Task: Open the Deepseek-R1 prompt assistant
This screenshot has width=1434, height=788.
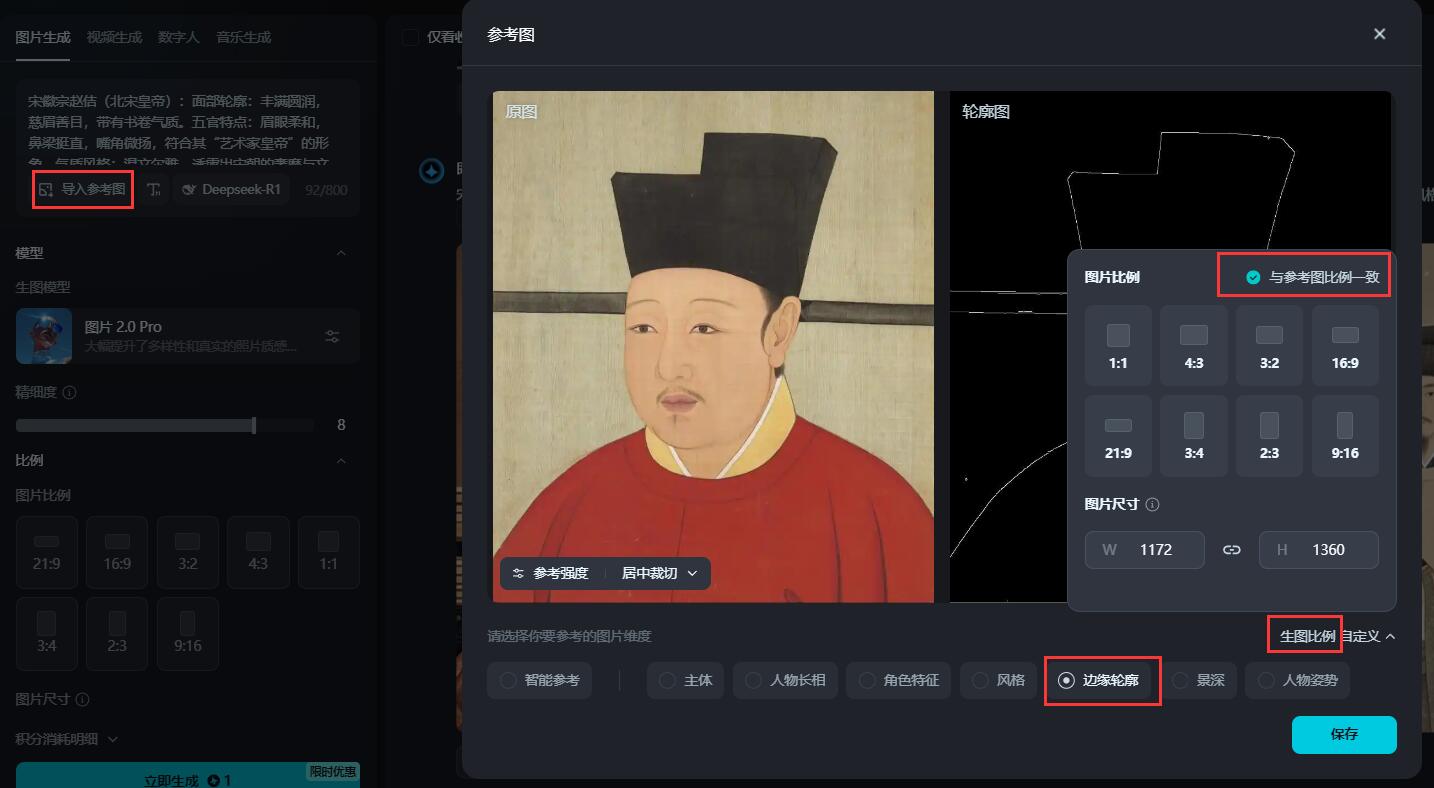Action: 232,189
